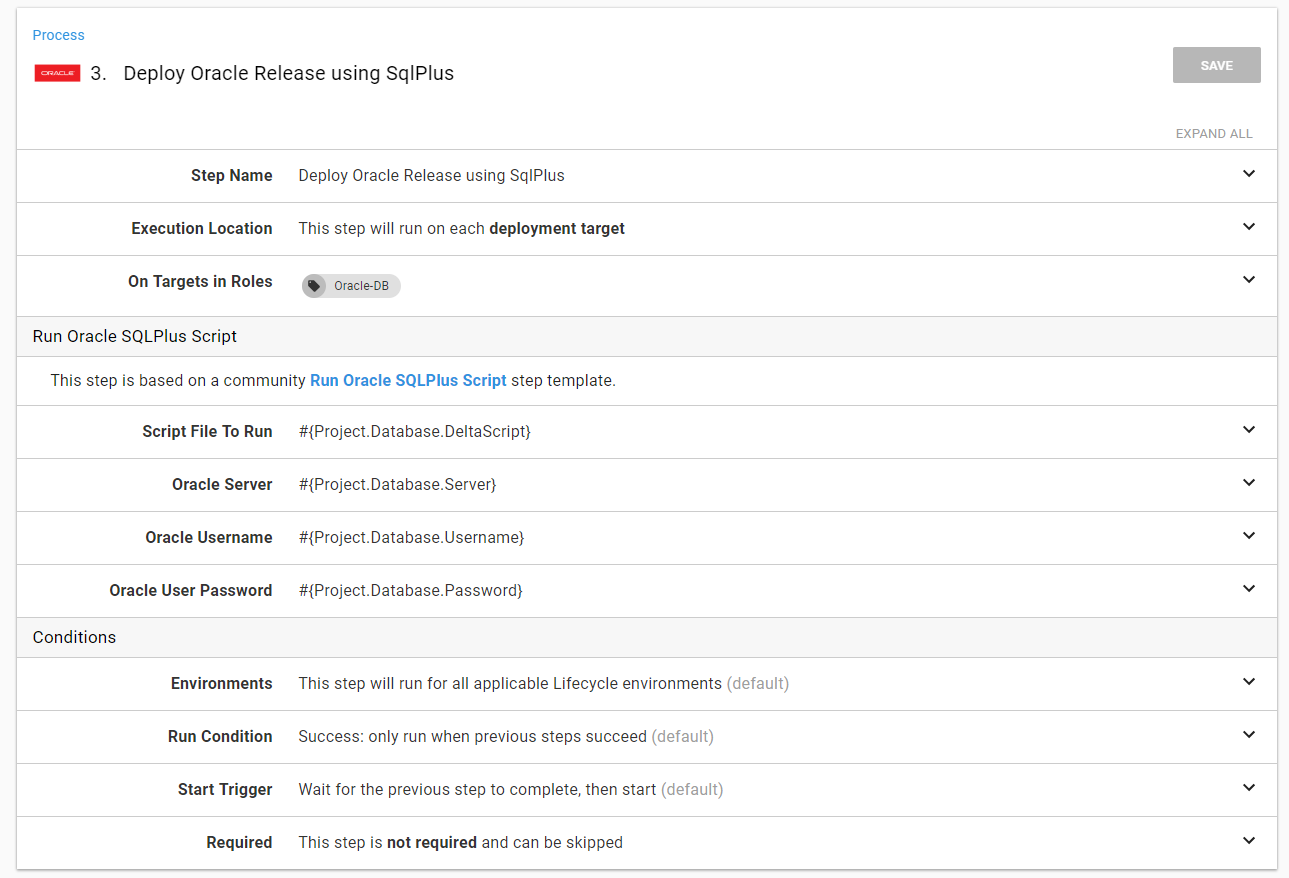Expand the Required setting chevron

(1248, 841)
